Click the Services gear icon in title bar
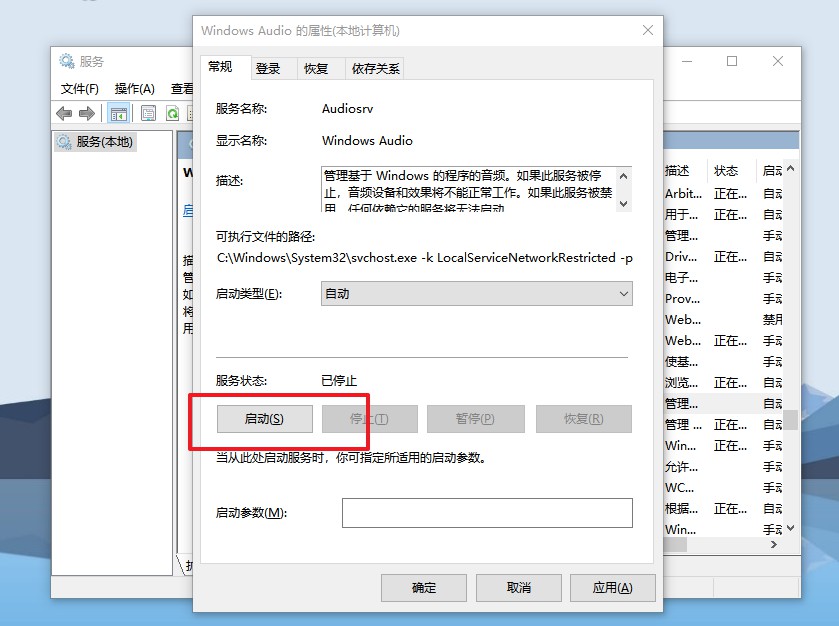 point(67,62)
